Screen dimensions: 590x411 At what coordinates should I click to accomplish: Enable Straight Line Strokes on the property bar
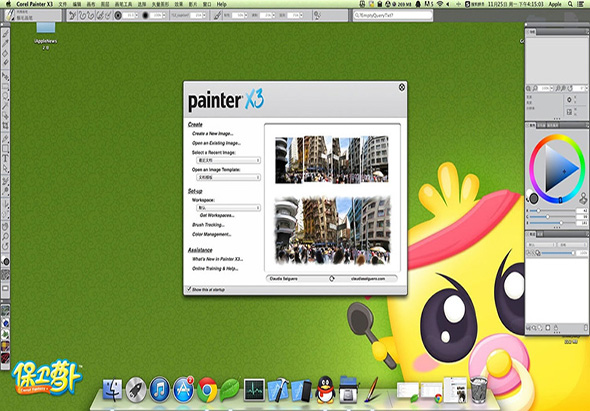91,15
